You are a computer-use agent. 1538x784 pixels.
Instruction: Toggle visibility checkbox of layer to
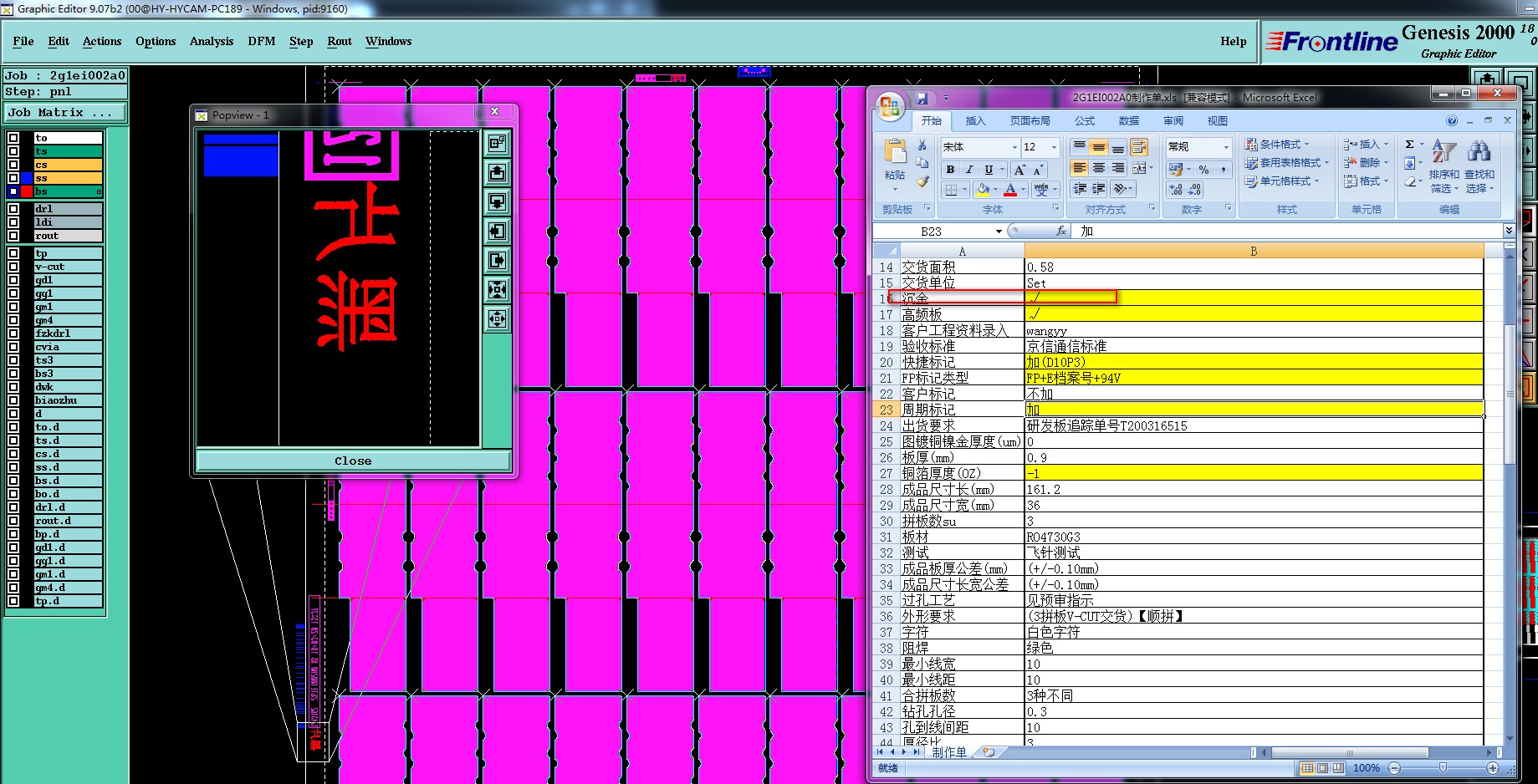[x=13, y=138]
